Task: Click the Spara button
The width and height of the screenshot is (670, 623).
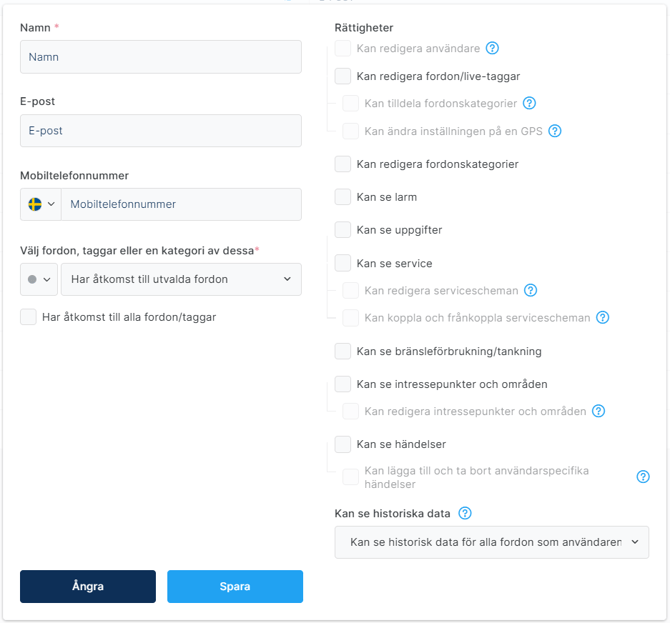Action: click(235, 587)
